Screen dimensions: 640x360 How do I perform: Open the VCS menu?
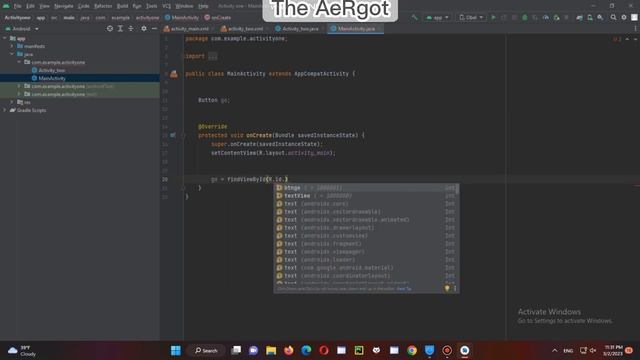167,6
